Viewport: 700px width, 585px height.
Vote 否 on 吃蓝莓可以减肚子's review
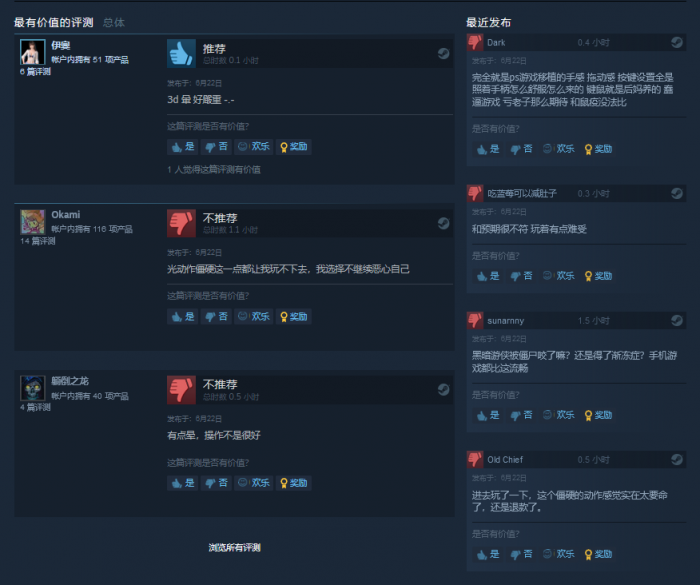click(x=521, y=276)
